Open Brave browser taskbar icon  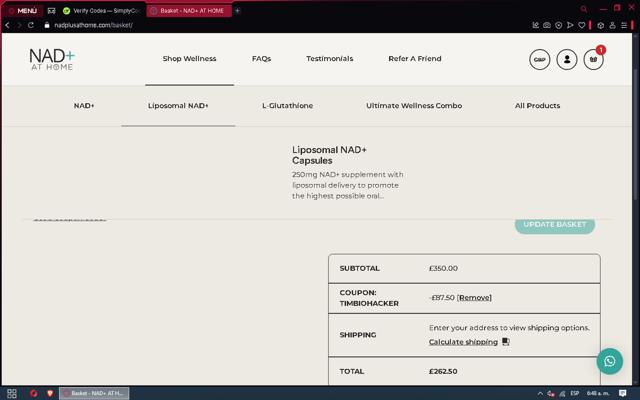50,393
